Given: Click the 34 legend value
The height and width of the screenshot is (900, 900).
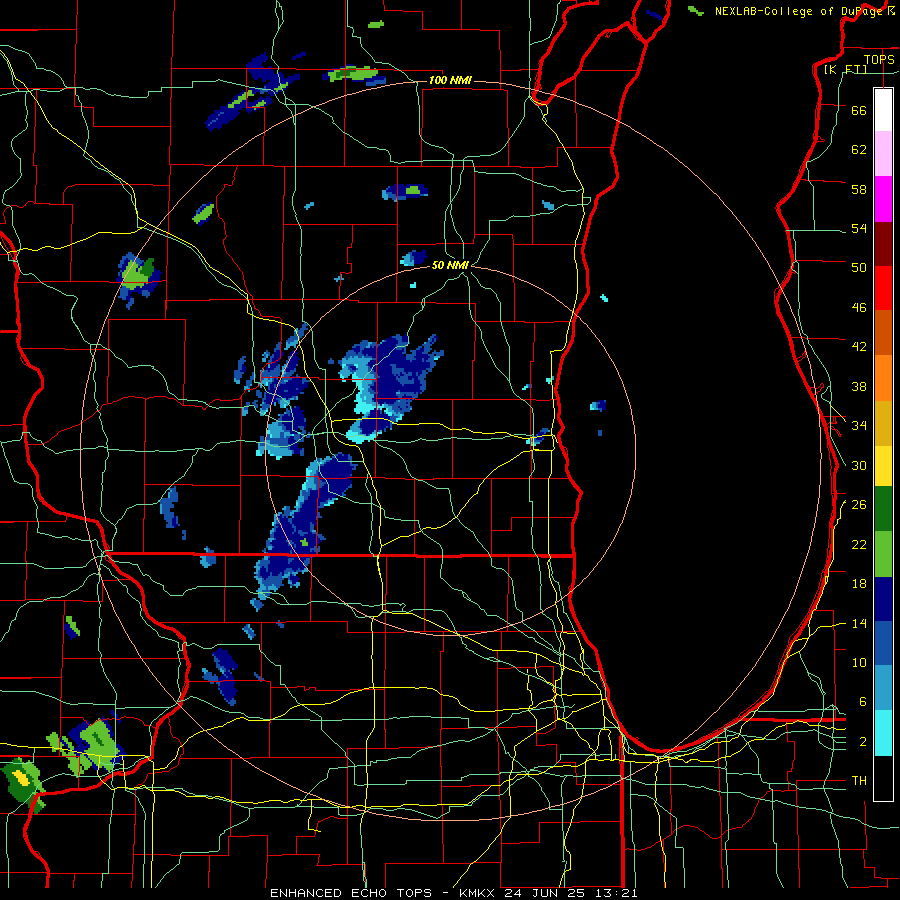Looking at the screenshot, I should click(859, 425).
